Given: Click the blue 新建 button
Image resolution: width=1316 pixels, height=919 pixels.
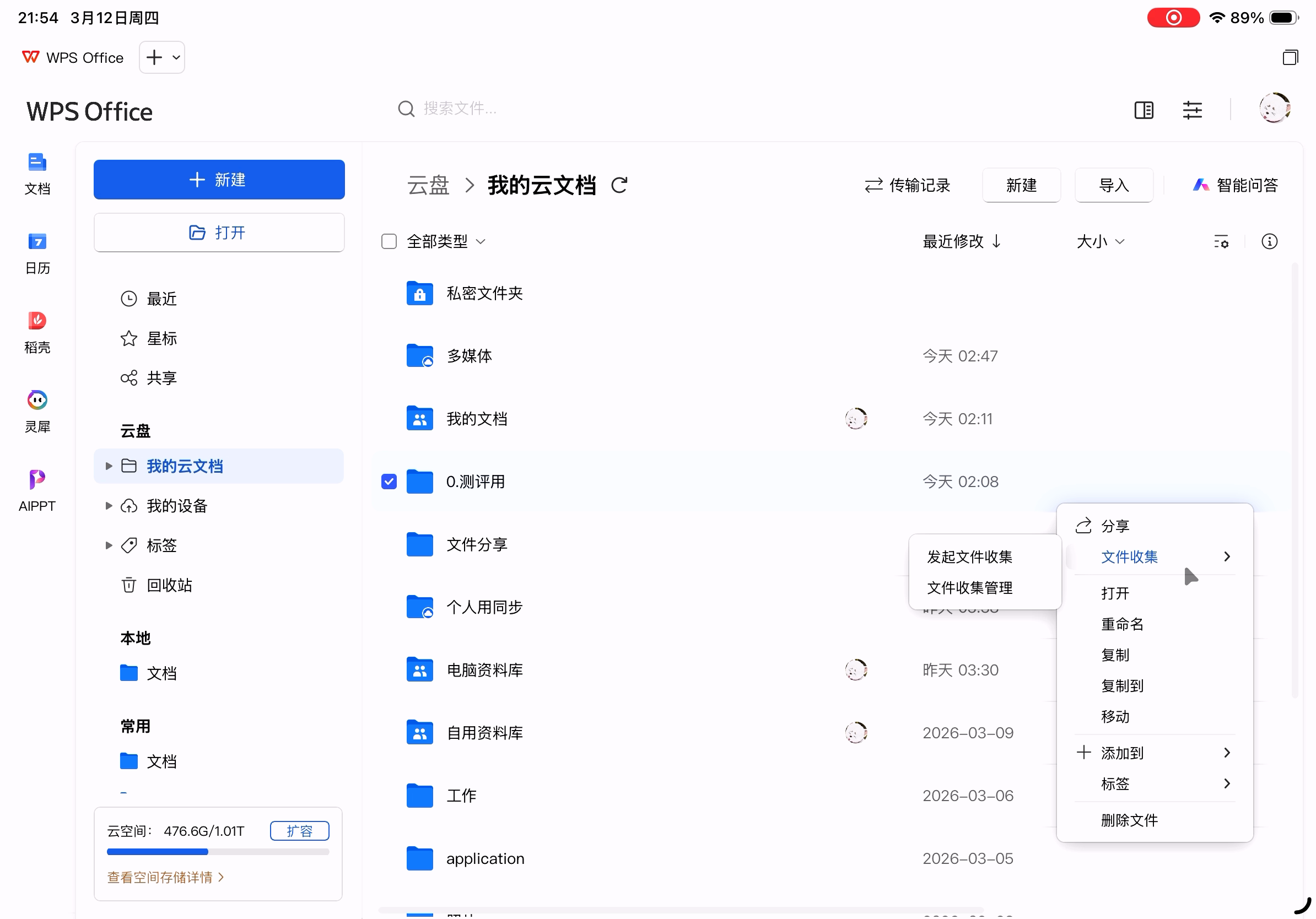Looking at the screenshot, I should [x=219, y=179].
